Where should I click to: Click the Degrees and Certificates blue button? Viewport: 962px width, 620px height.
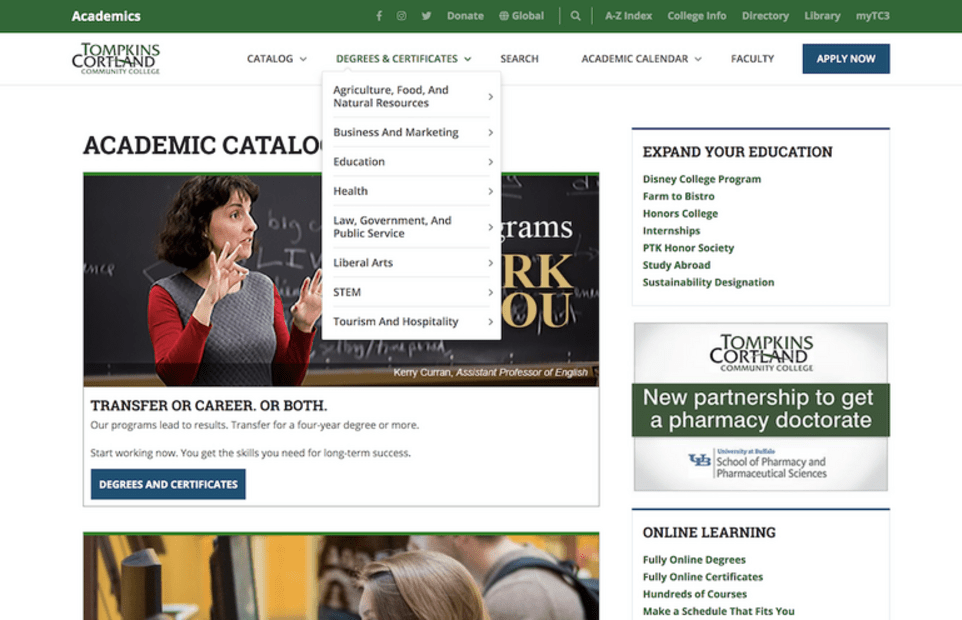pyautogui.click(x=168, y=484)
